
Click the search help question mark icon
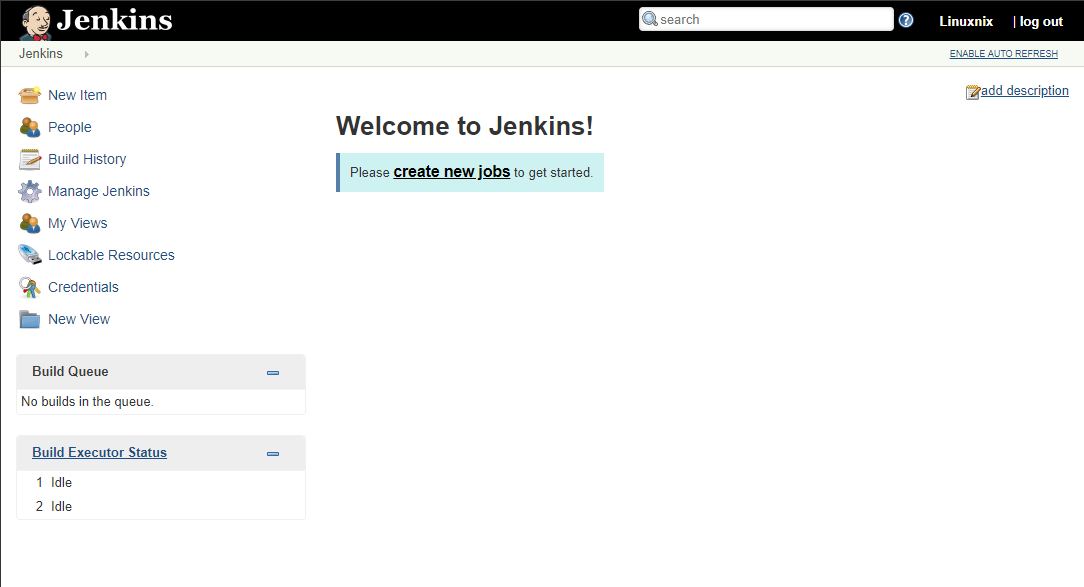[906, 20]
